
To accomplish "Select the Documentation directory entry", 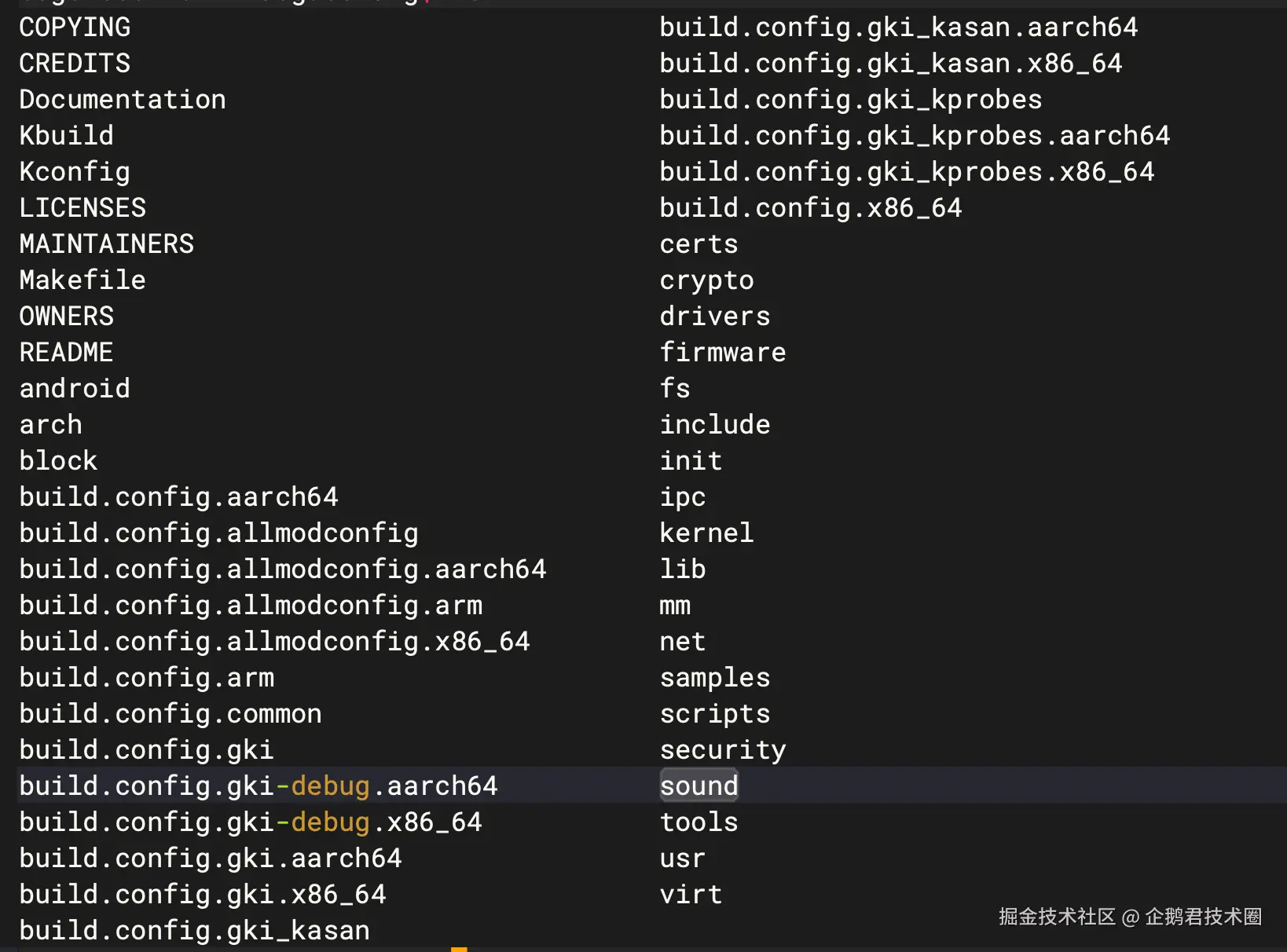I will pos(123,100).
